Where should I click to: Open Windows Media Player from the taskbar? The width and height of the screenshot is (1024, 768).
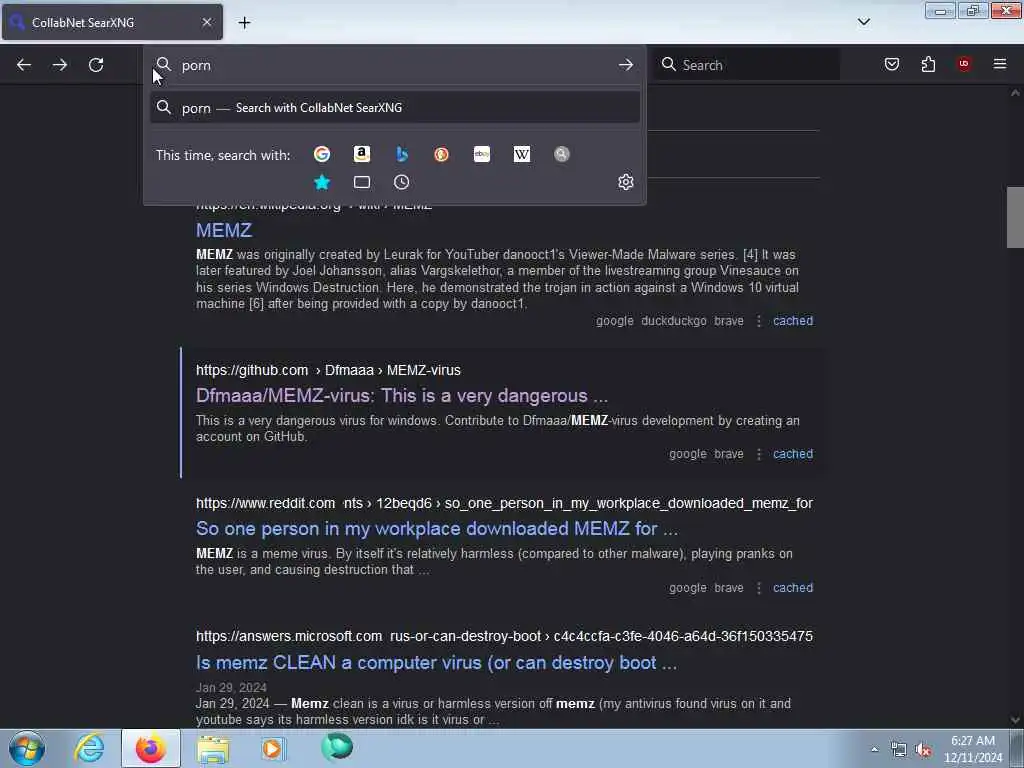coord(273,748)
